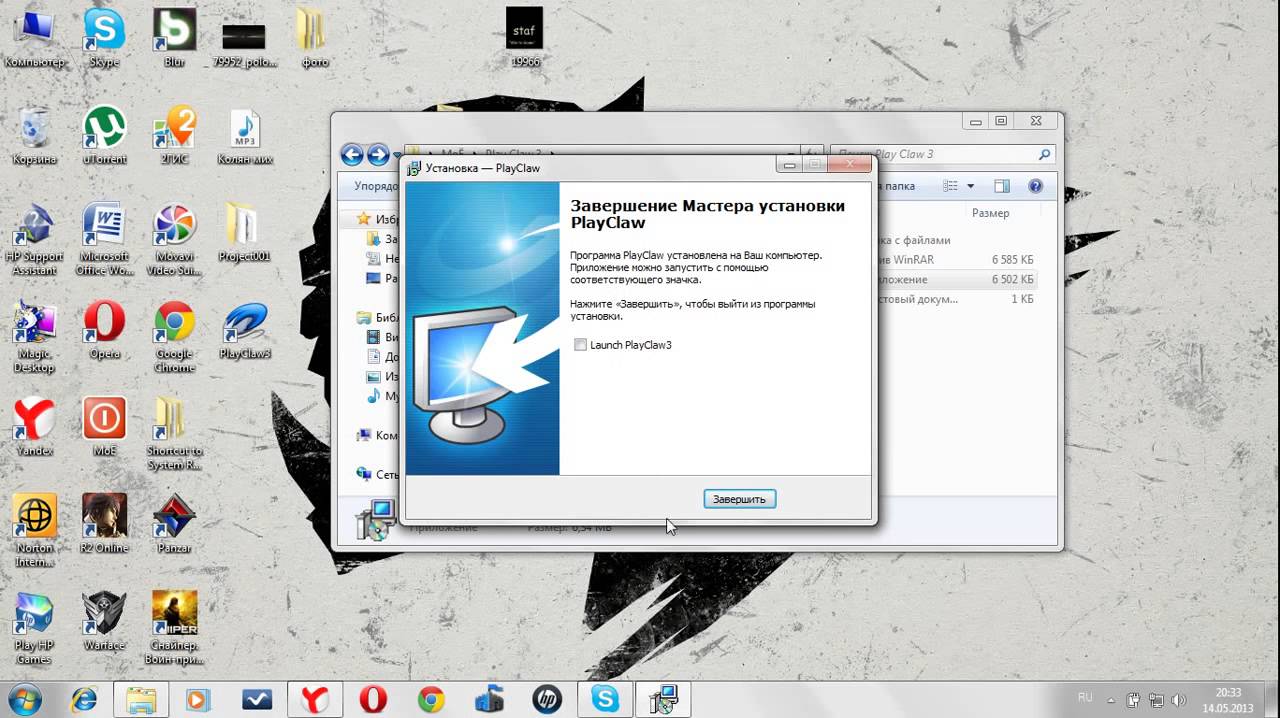Launch the R2 Online game shortcut

104,524
